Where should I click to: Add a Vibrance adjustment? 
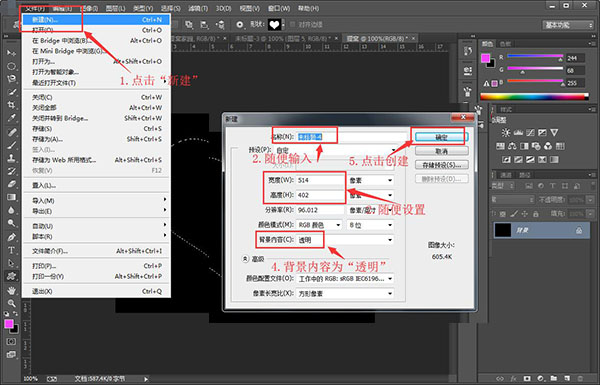[554, 132]
